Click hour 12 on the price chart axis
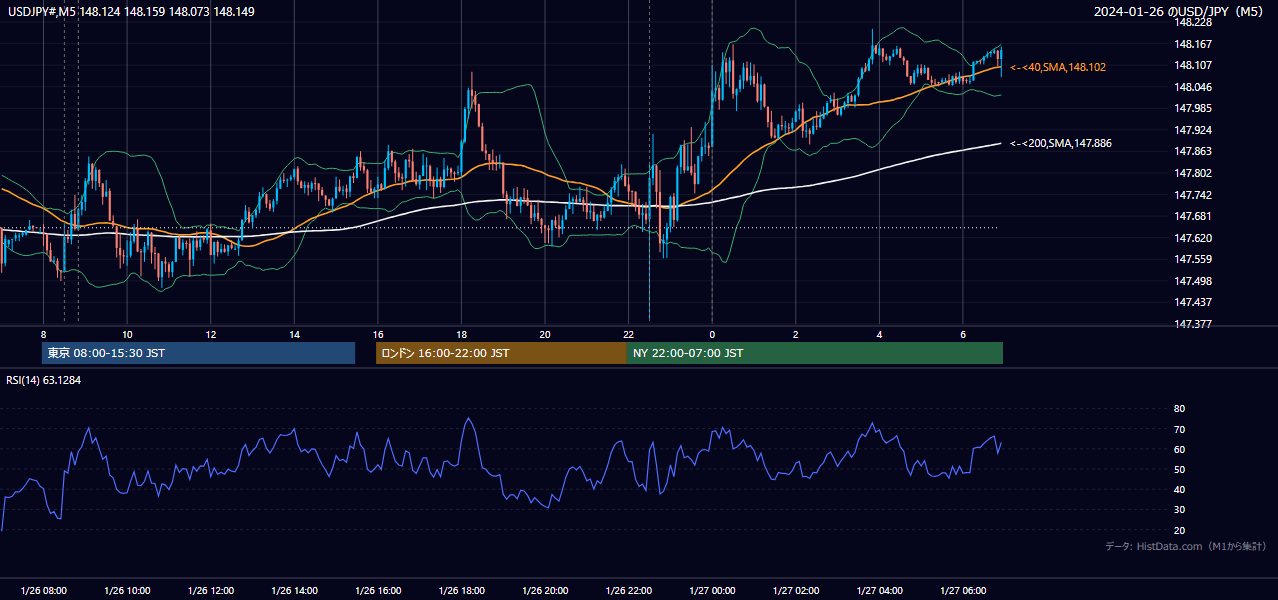Screen dimensions: 1278x600 pyautogui.click(x=210, y=334)
